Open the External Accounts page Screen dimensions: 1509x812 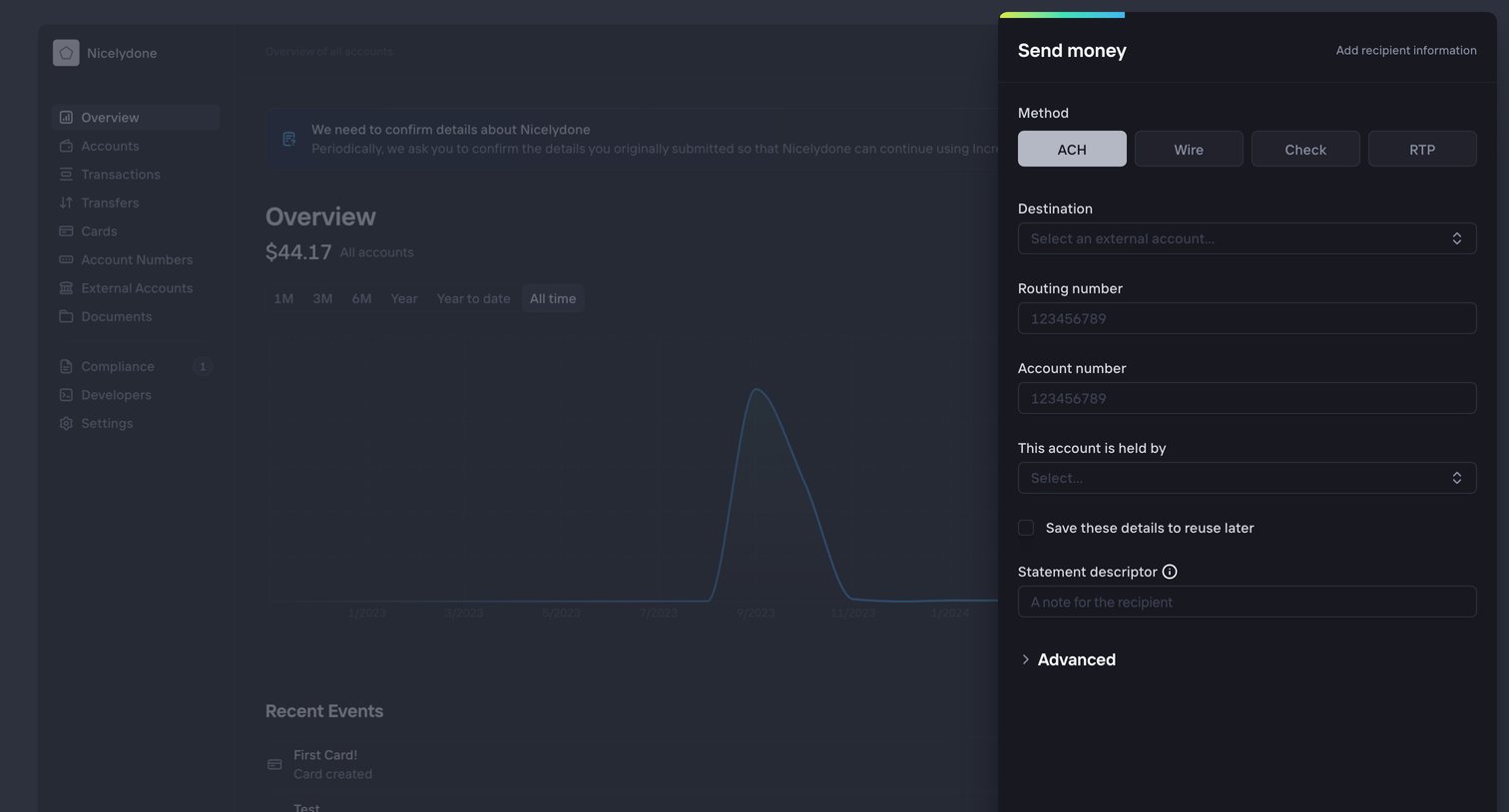[136, 288]
